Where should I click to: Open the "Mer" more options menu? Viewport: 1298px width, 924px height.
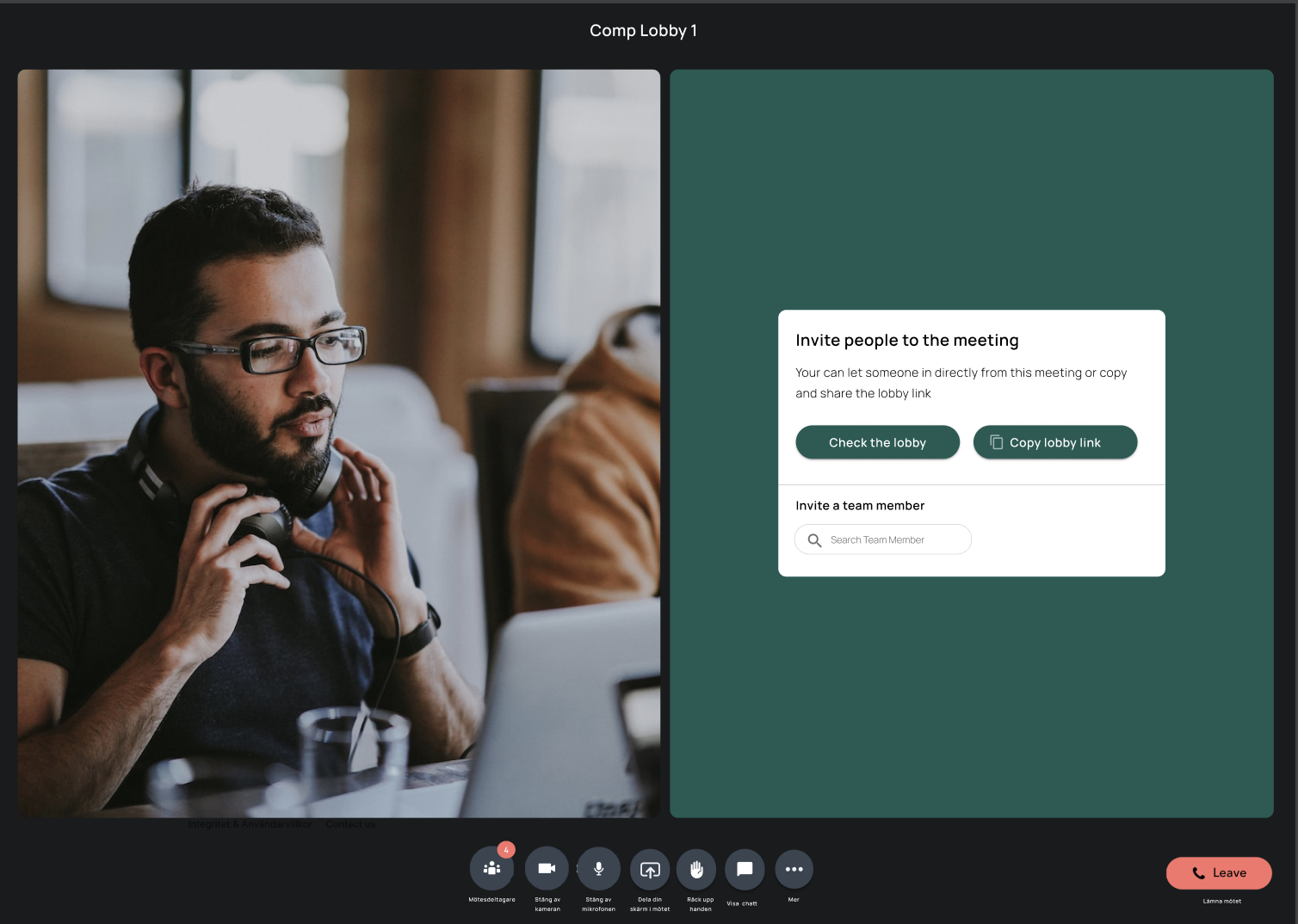point(794,869)
